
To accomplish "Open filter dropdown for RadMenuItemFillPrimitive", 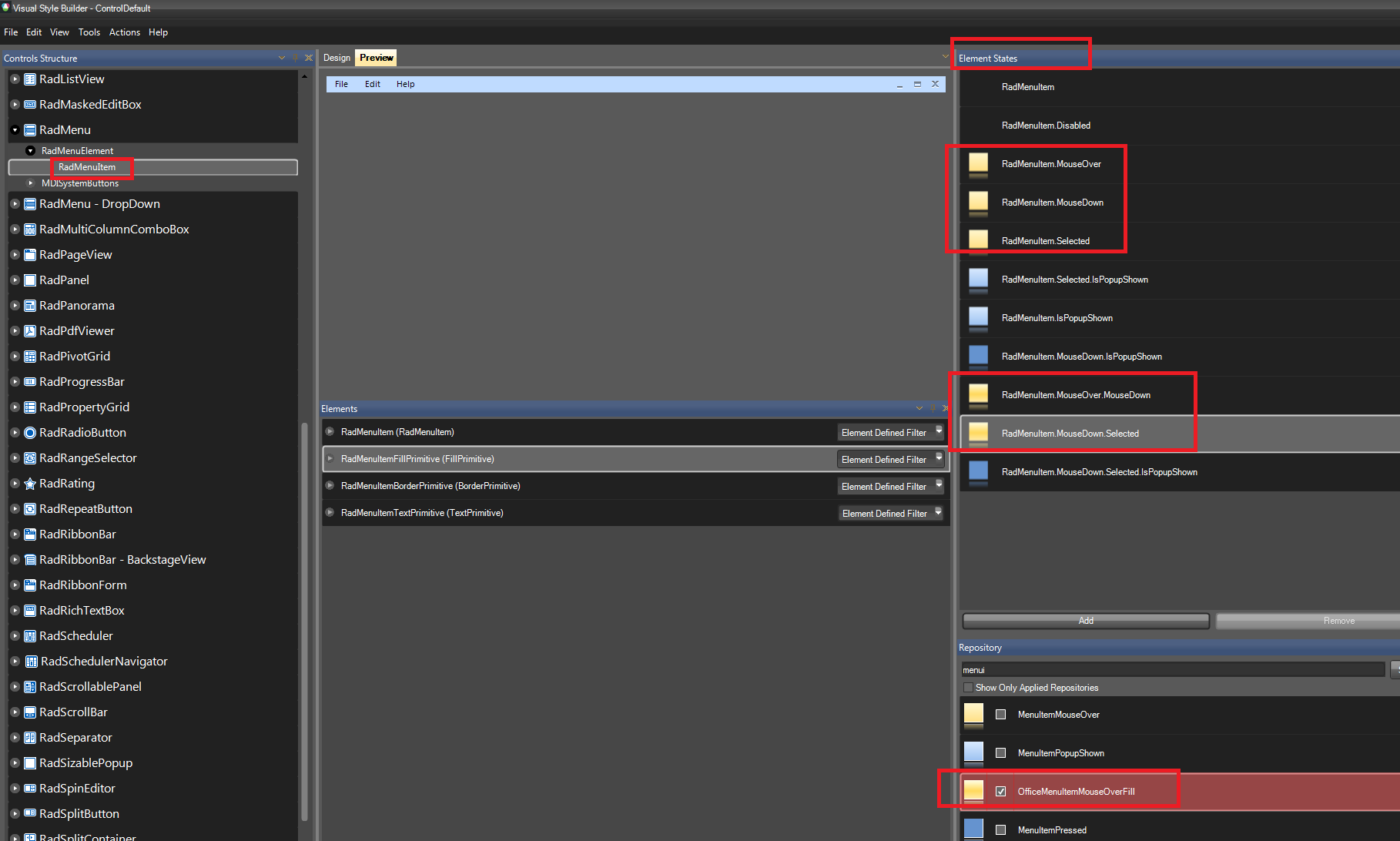I will [939, 458].
